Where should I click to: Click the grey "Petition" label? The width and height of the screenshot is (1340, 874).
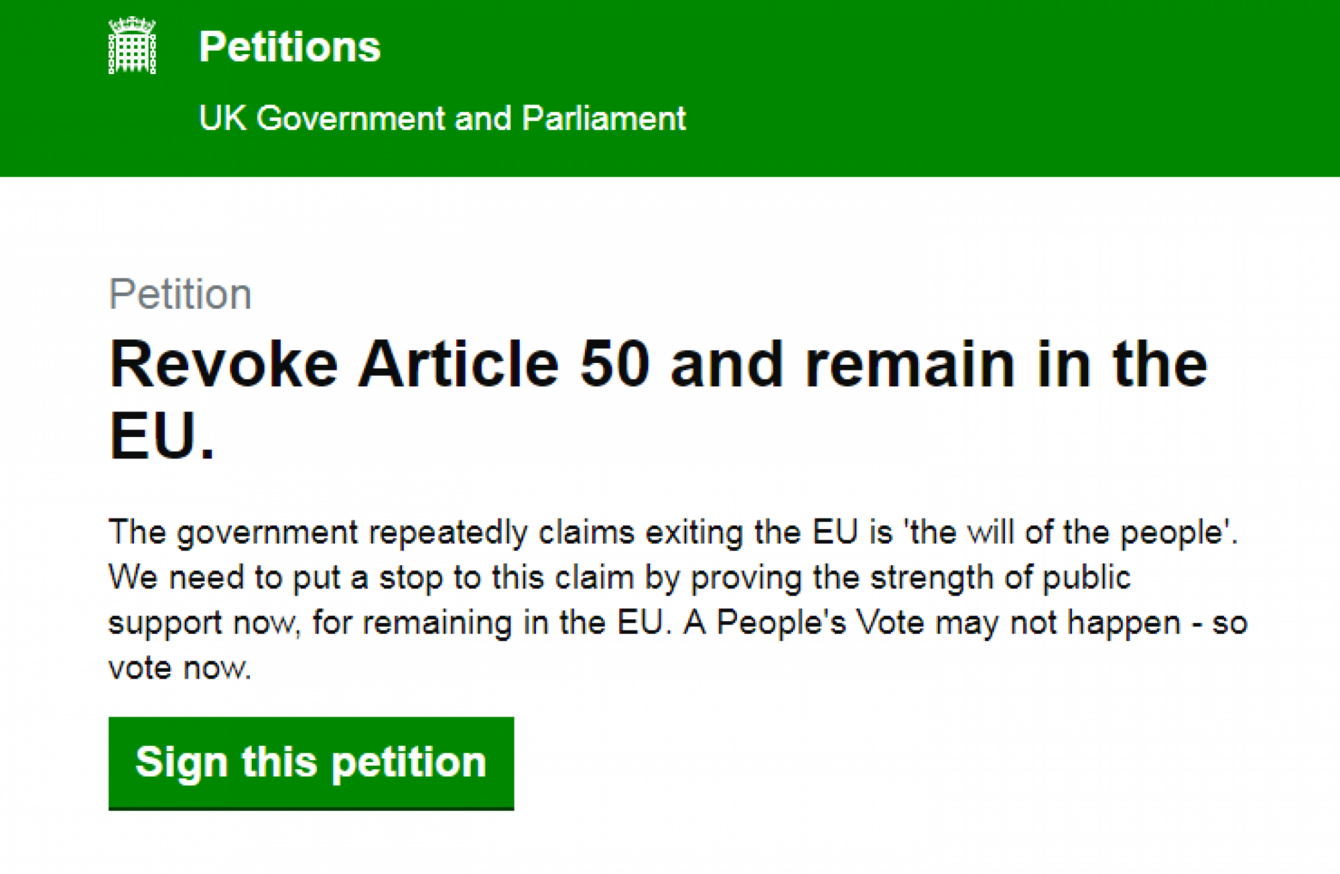point(180,293)
